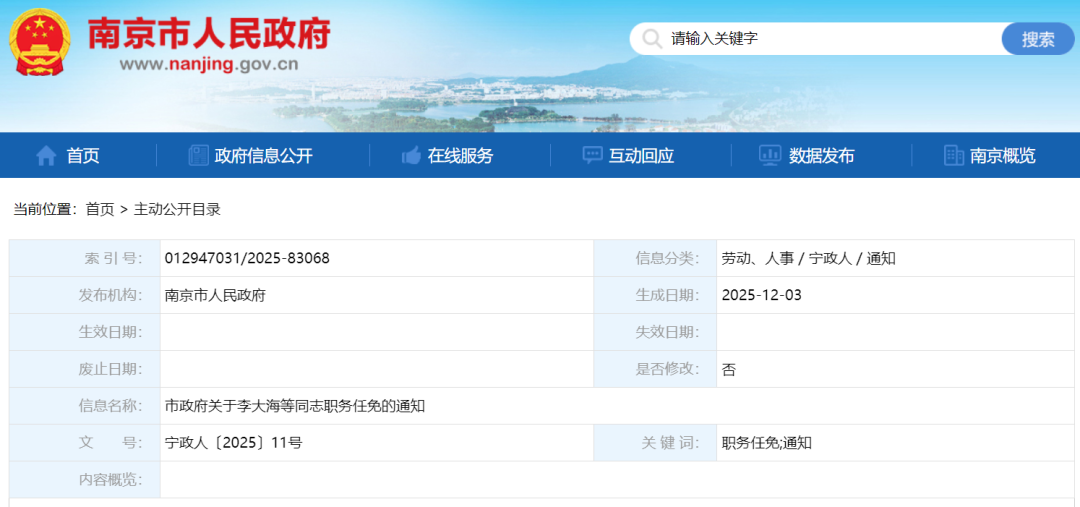Screen dimensions: 1080x507
Task: Click document number 宁政人〔2025〕11号
Action: click(233, 443)
